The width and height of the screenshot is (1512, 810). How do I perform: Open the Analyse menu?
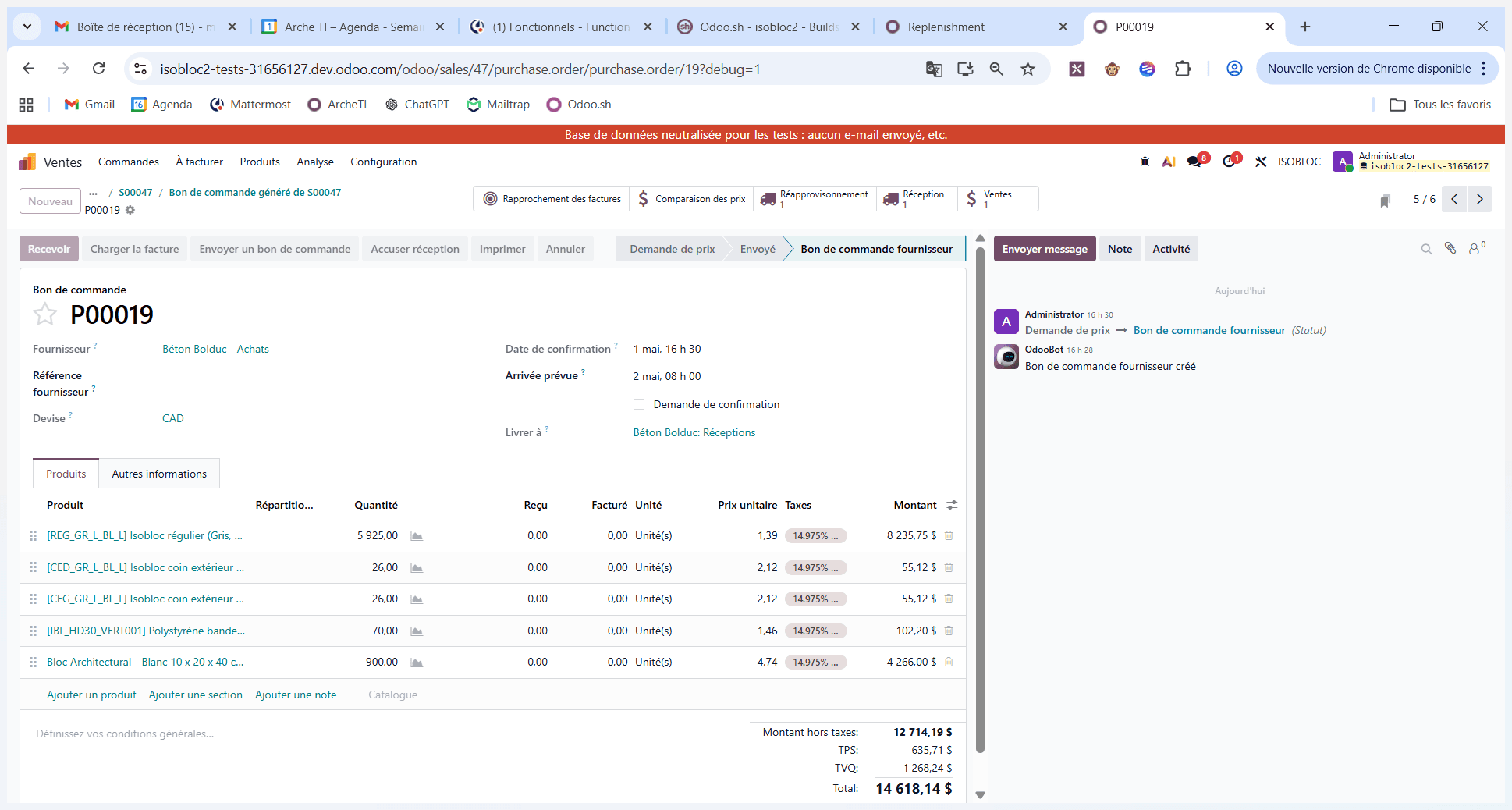[315, 162]
